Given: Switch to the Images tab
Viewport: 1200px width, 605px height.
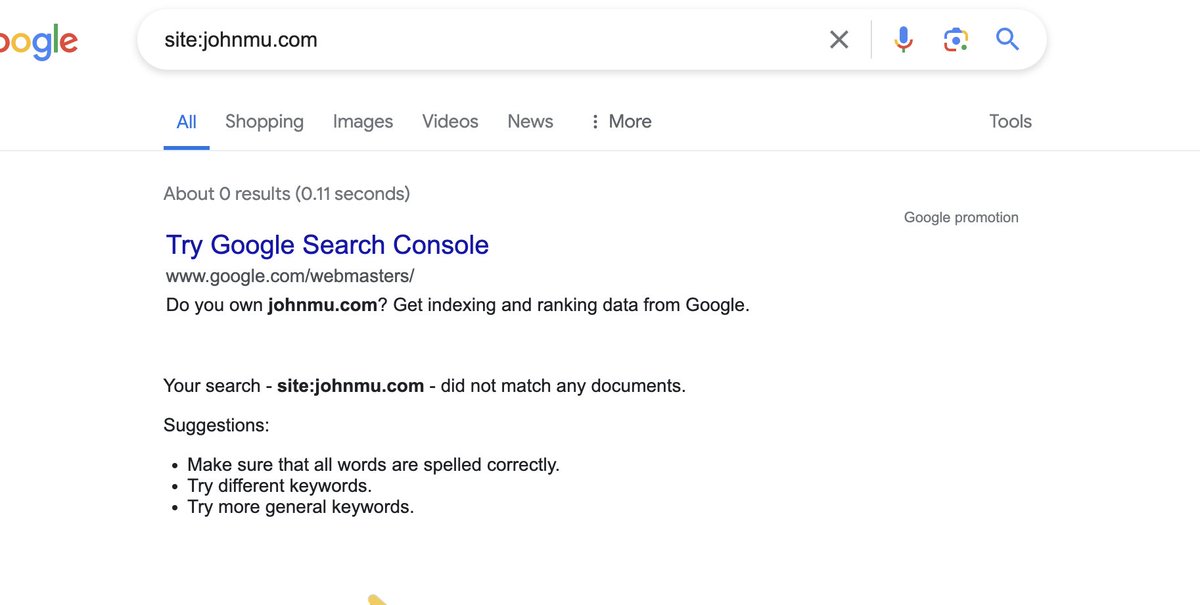Looking at the screenshot, I should coord(363,122).
